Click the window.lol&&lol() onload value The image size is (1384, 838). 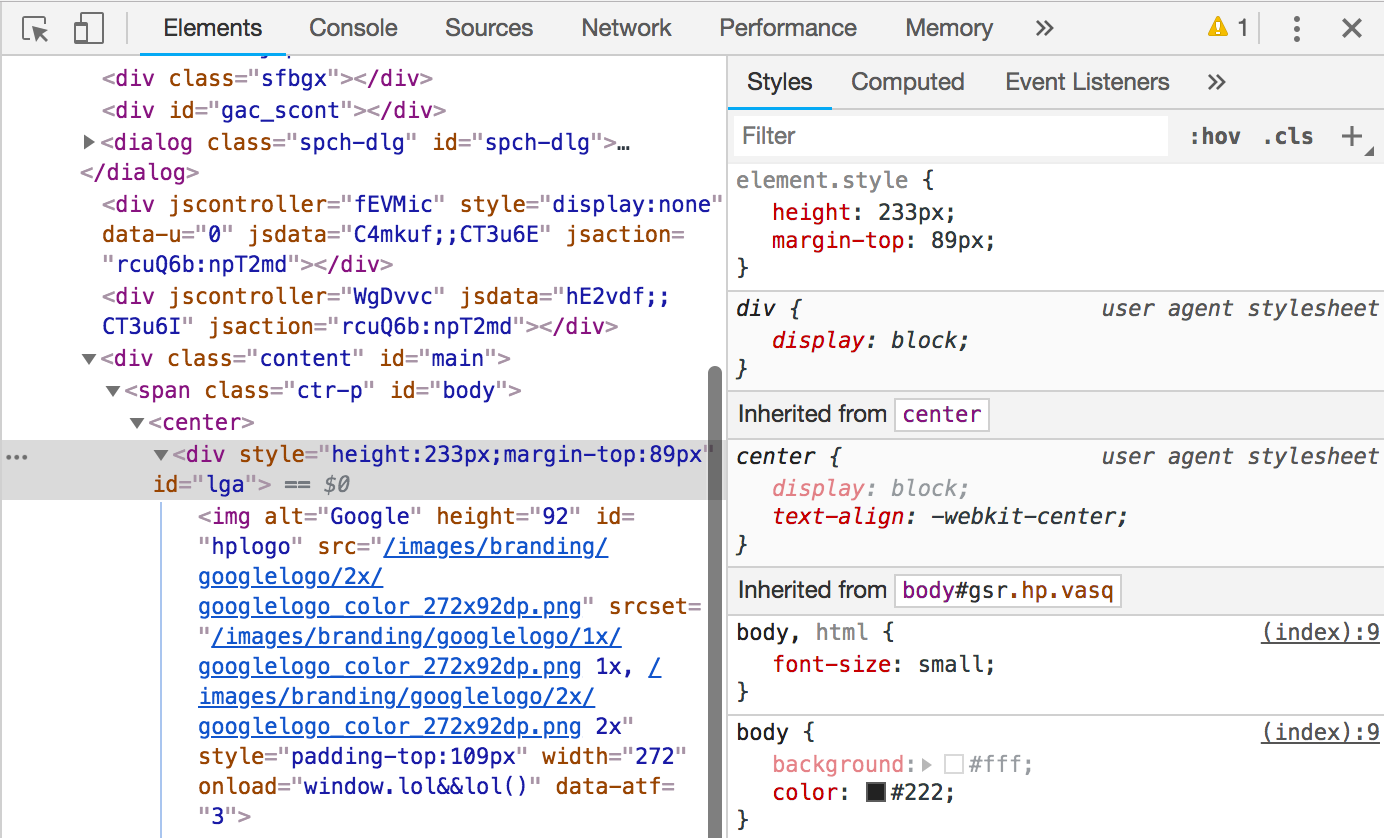[415, 787]
